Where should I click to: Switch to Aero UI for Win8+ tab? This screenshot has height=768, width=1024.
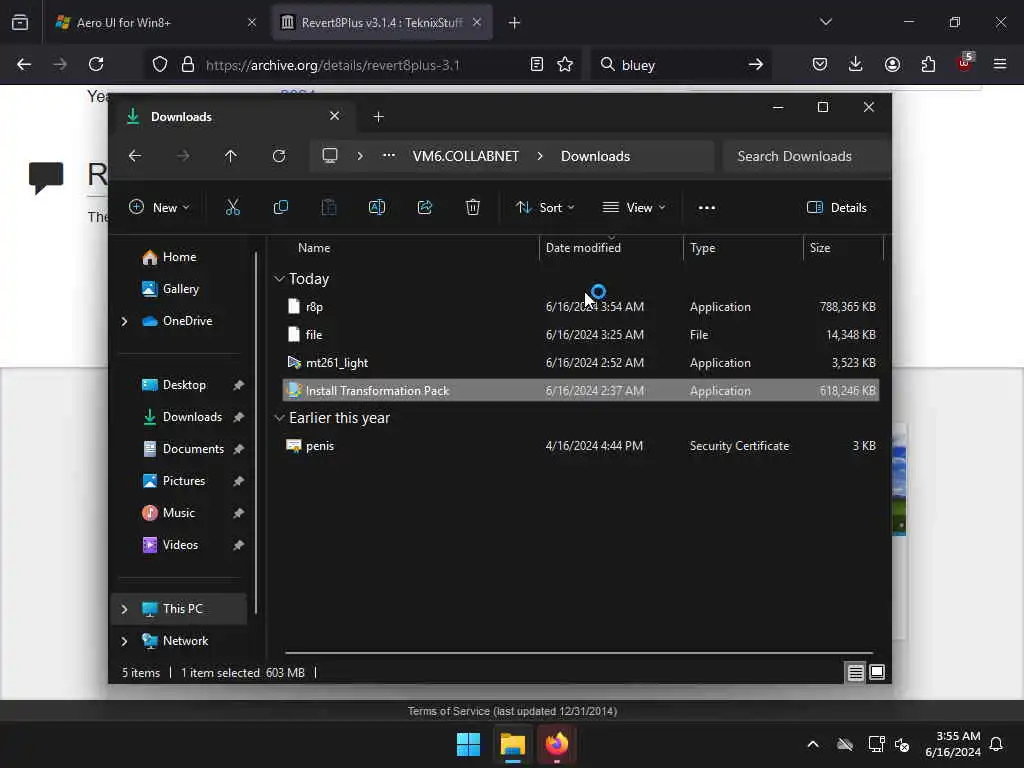click(x=155, y=23)
